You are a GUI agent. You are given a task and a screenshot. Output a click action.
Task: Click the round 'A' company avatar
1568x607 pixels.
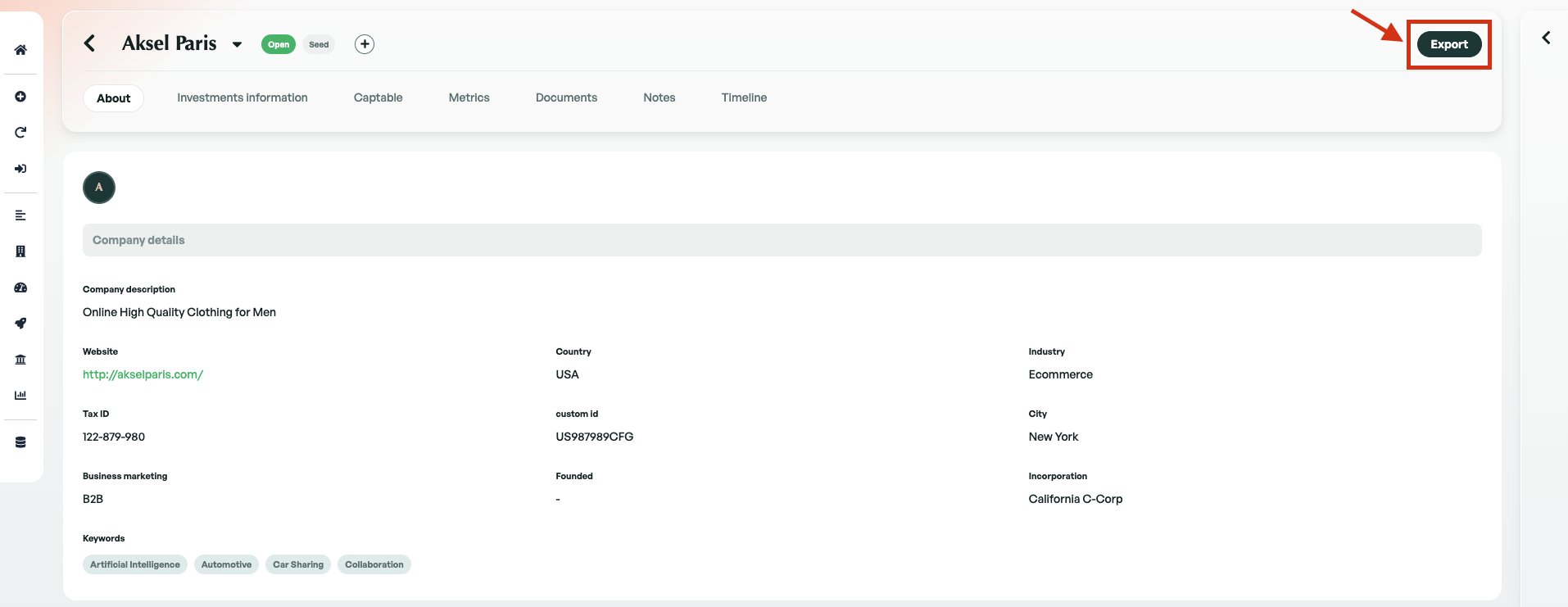pyautogui.click(x=99, y=188)
